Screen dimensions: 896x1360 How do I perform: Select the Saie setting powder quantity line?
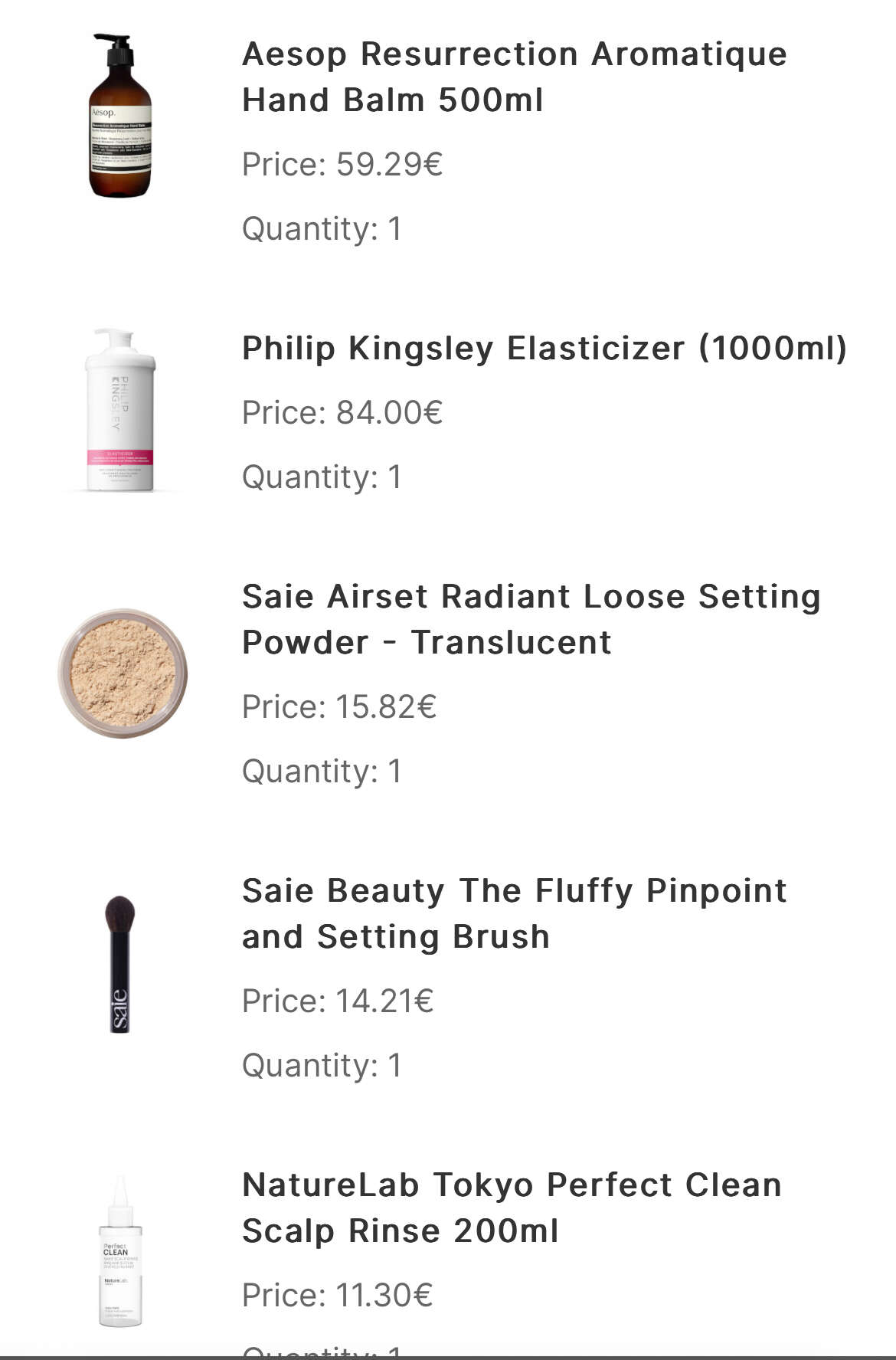322,771
